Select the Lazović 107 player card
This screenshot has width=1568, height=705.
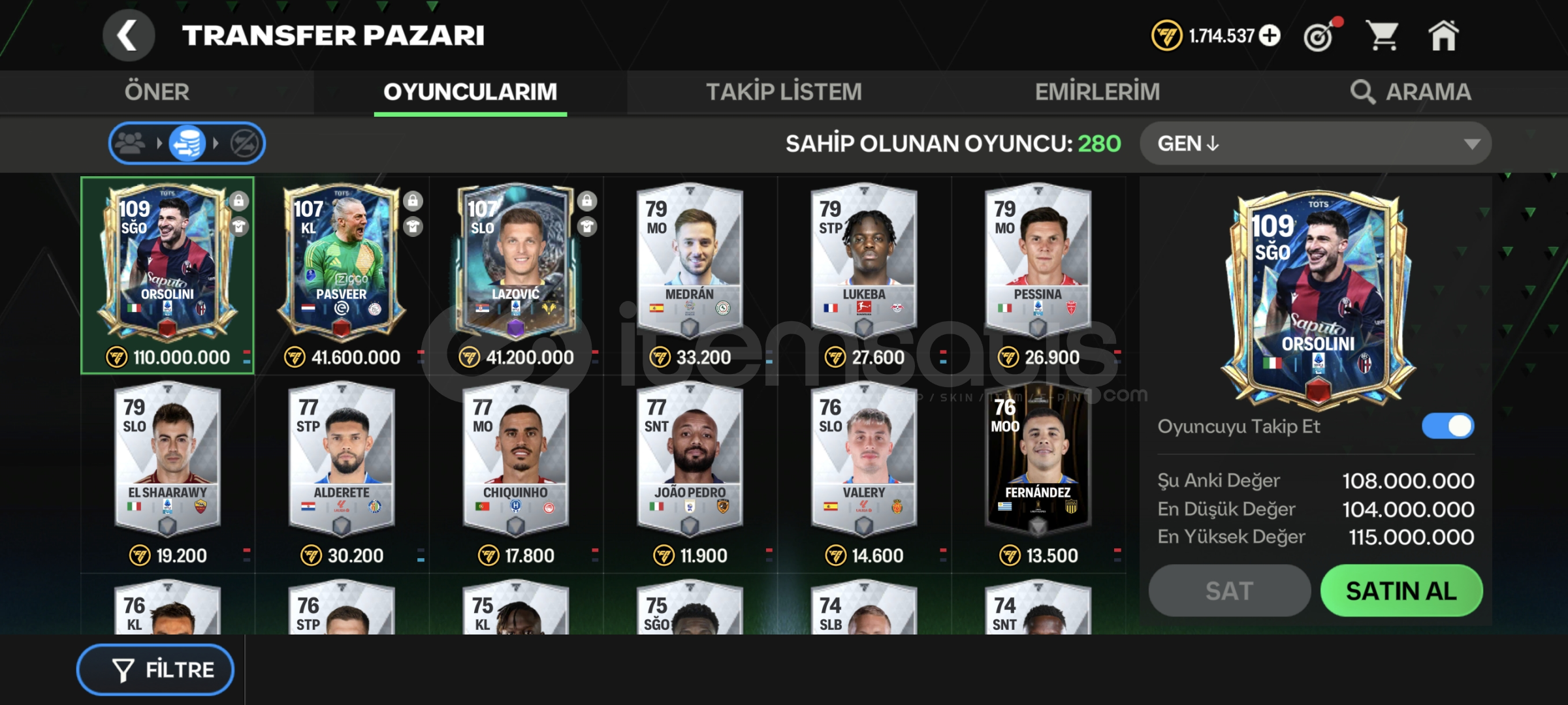click(x=516, y=261)
